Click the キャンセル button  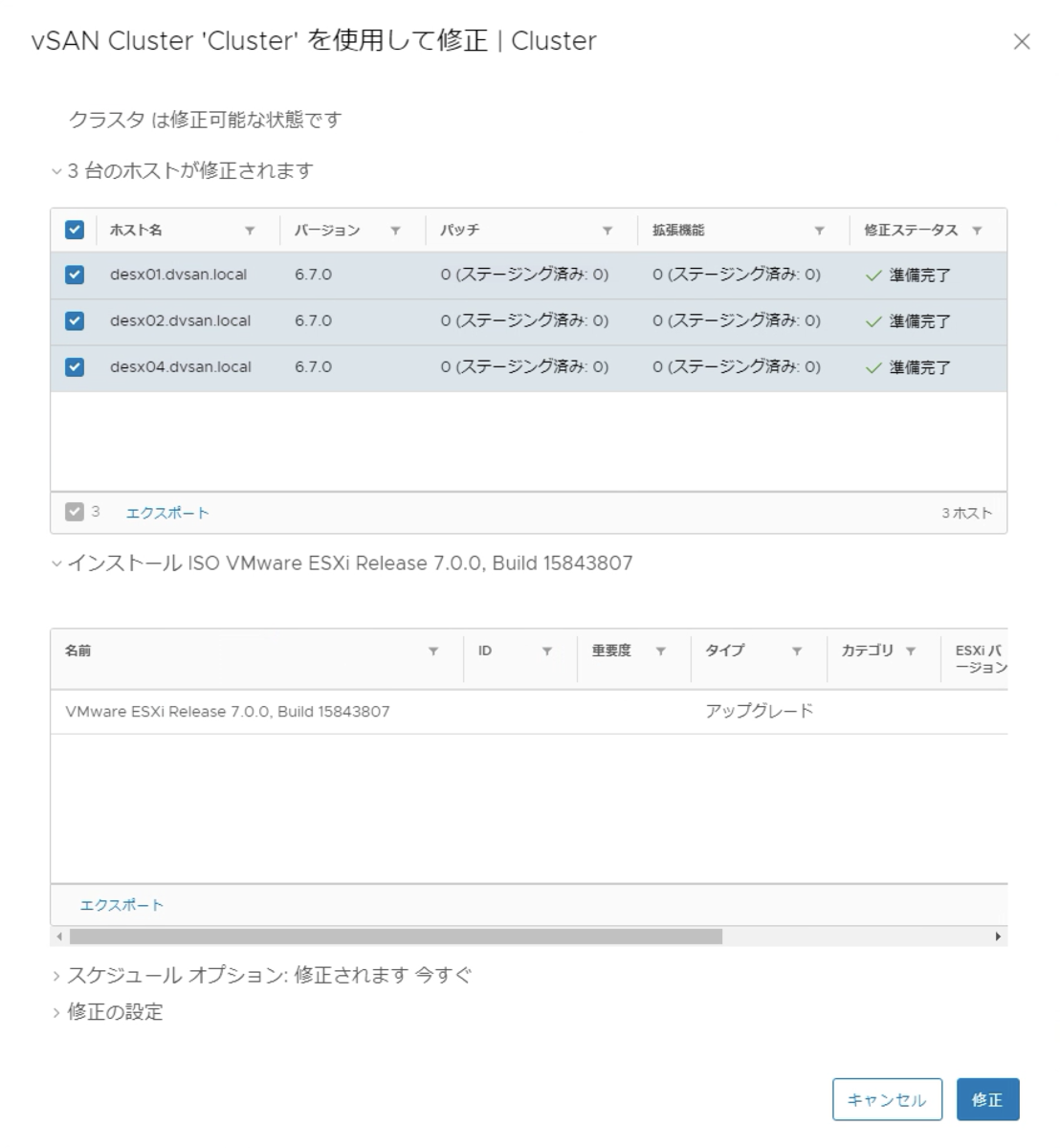coord(887,1100)
